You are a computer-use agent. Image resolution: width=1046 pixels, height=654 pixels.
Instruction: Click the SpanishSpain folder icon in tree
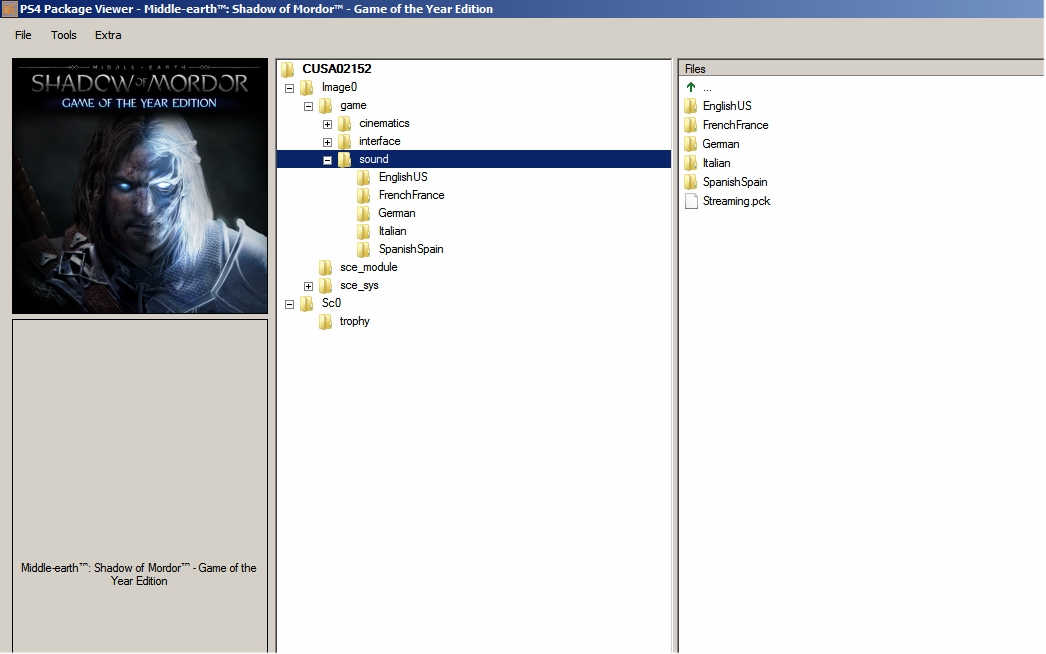364,250
